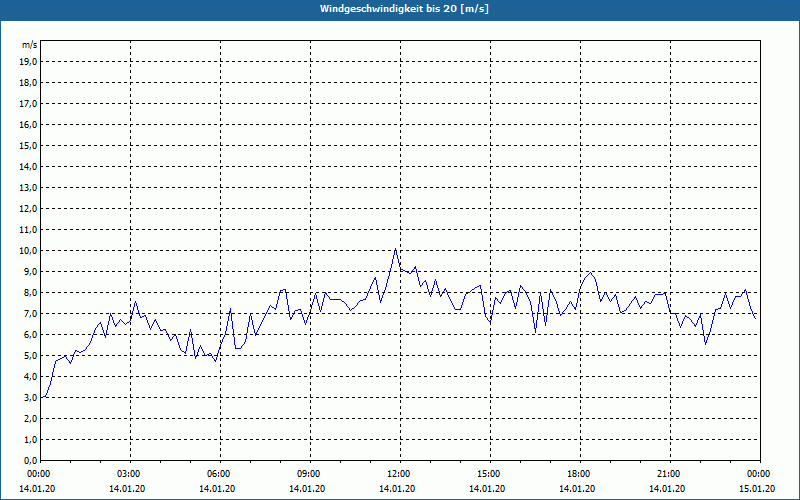Click the '5,0' y-axis label
The height and width of the screenshot is (500, 800).
30,356
